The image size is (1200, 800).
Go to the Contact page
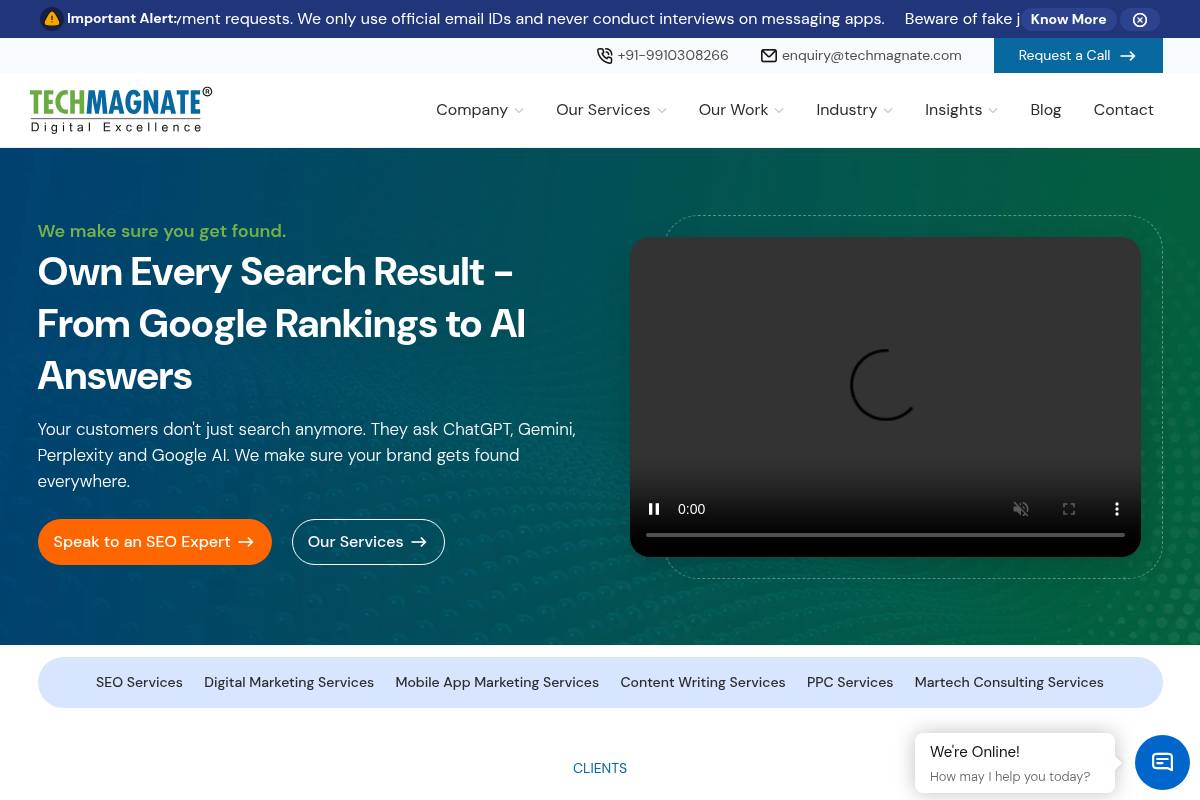tap(1123, 110)
